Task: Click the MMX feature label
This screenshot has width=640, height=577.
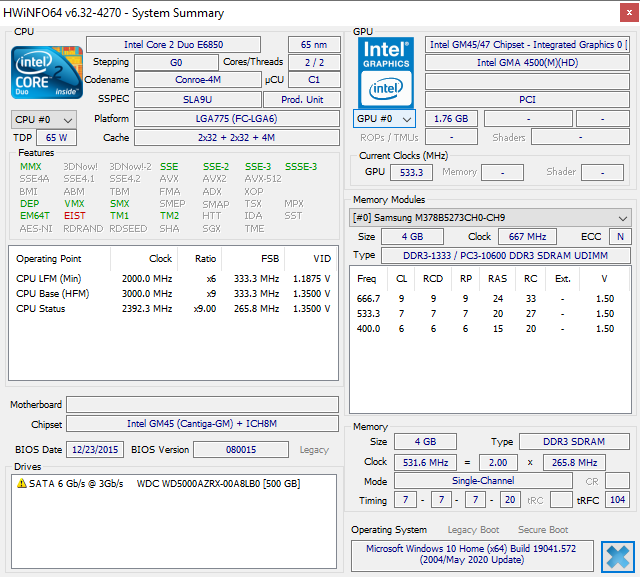Action: pyautogui.click(x=31, y=166)
